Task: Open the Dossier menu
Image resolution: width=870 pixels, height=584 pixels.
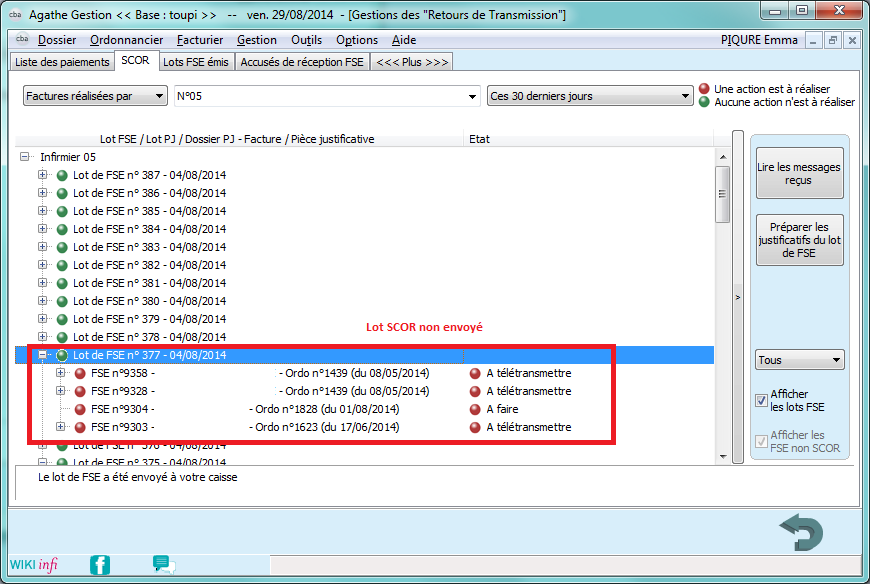Action: pyautogui.click(x=57, y=40)
